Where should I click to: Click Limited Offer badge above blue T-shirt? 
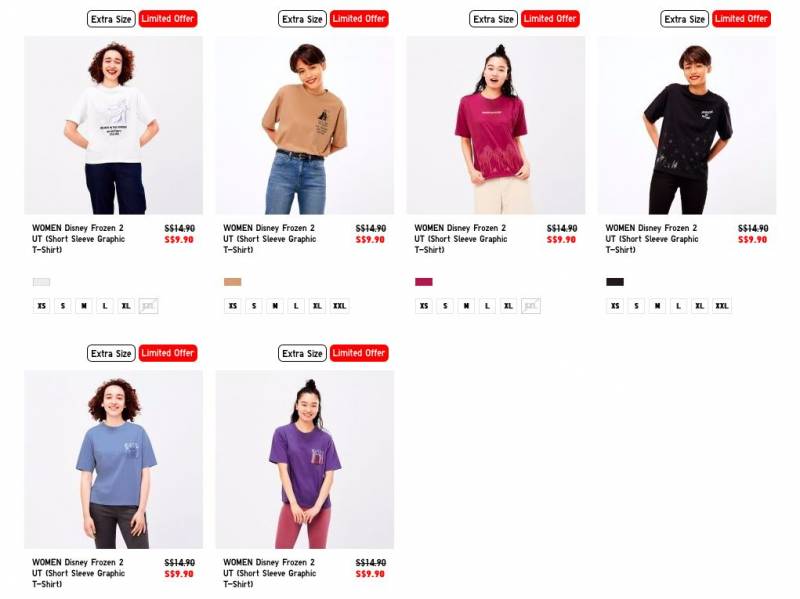pos(168,353)
